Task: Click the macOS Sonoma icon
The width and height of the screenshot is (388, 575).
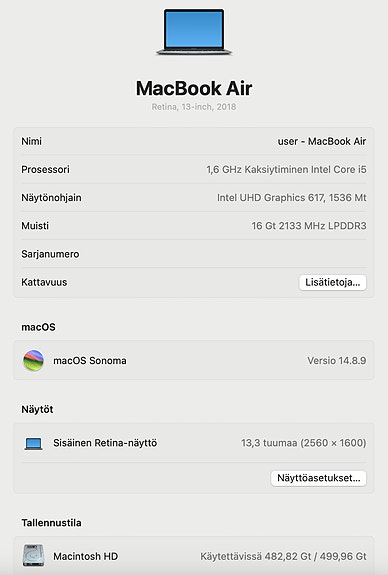Action: click(33, 360)
